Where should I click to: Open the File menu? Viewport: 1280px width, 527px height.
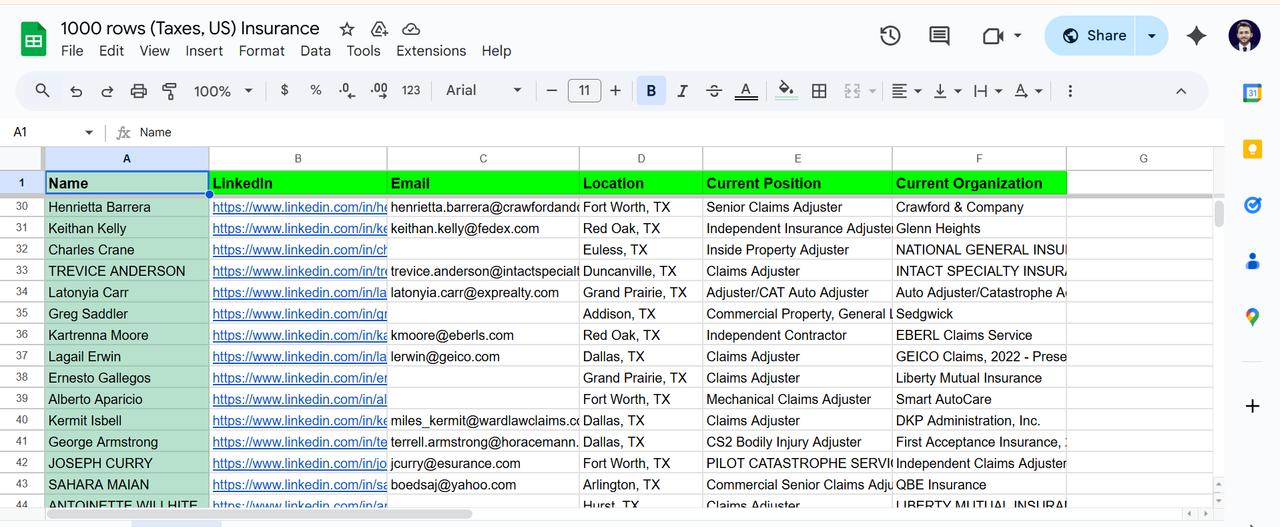point(72,51)
